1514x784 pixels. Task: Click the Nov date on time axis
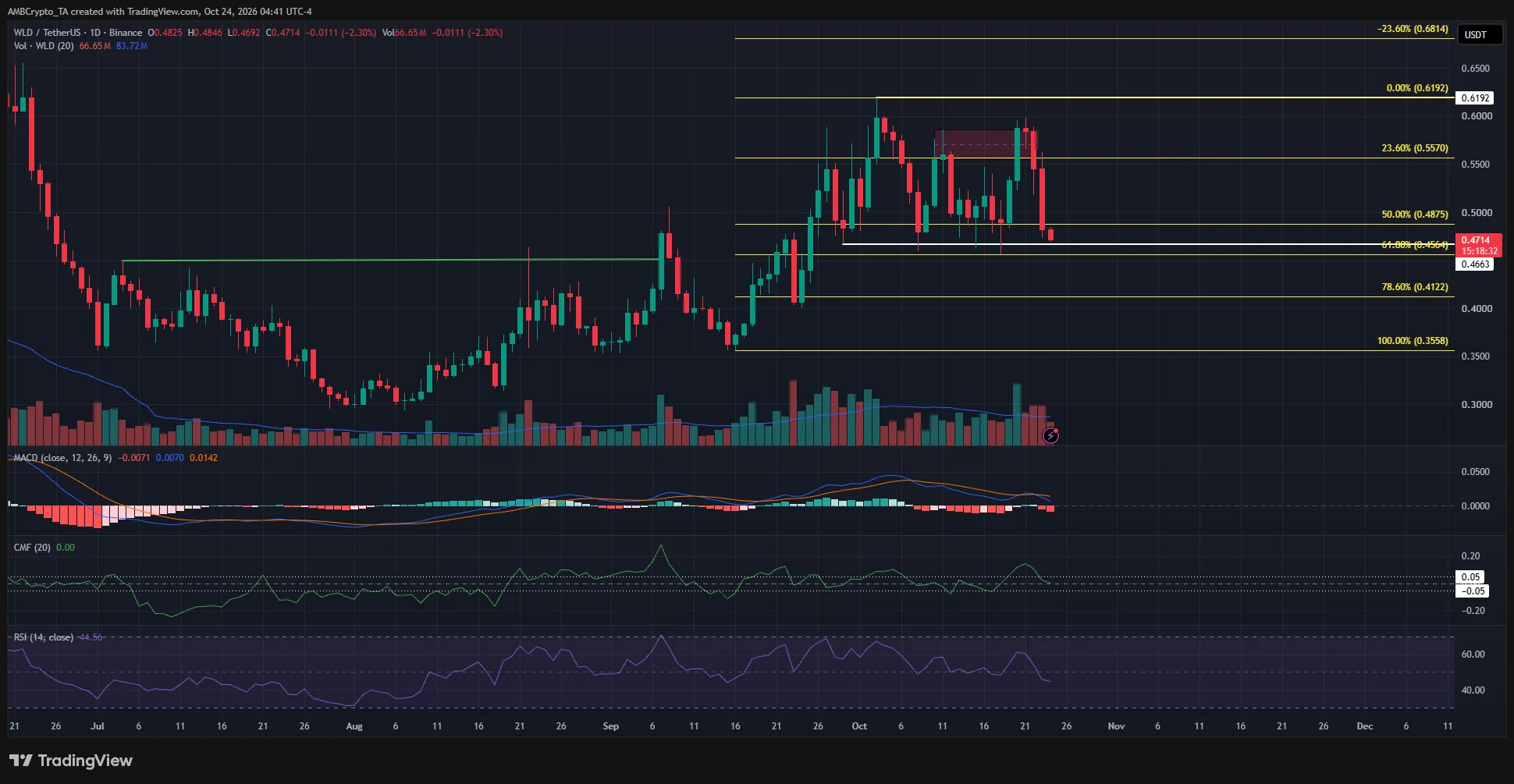1117,726
